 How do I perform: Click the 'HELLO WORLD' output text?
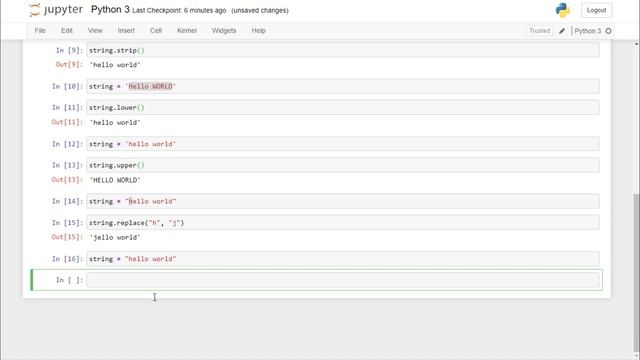click(x=115, y=180)
